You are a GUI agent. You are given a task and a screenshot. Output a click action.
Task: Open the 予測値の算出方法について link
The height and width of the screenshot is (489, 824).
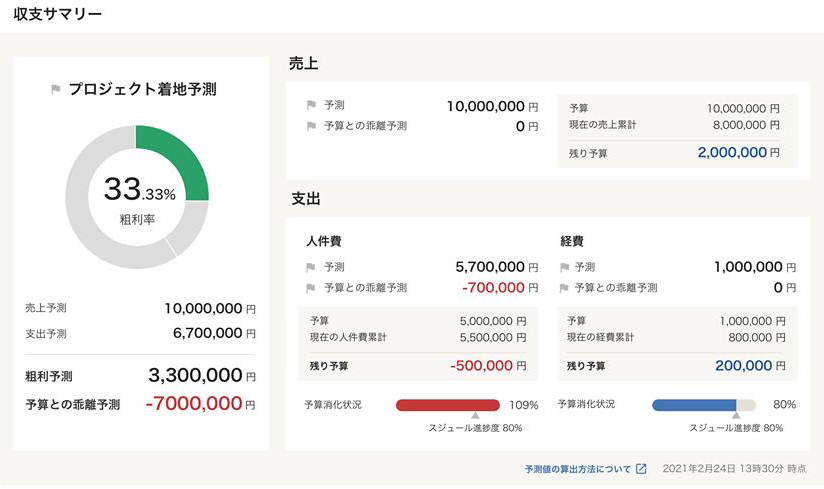(577, 469)
